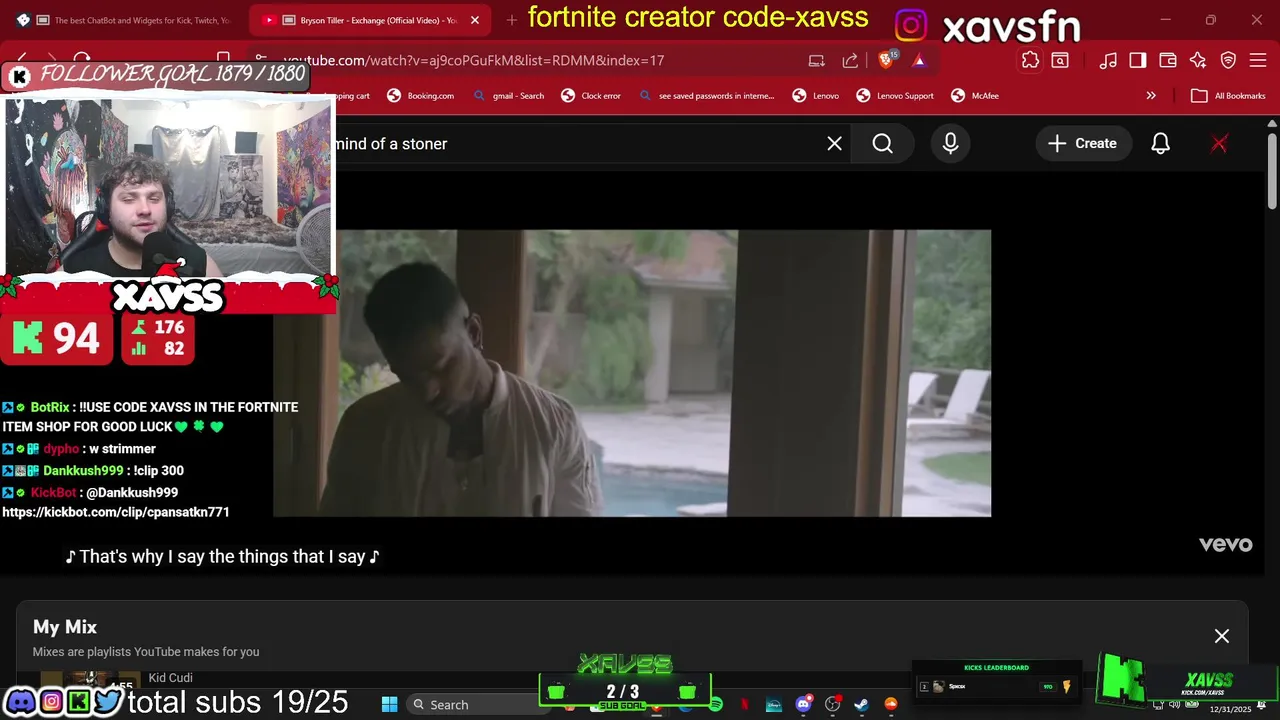This screenshot has width=1280, height=720.
Task: Click the date 12/31/2025 in system tray
Action: 1230,710
